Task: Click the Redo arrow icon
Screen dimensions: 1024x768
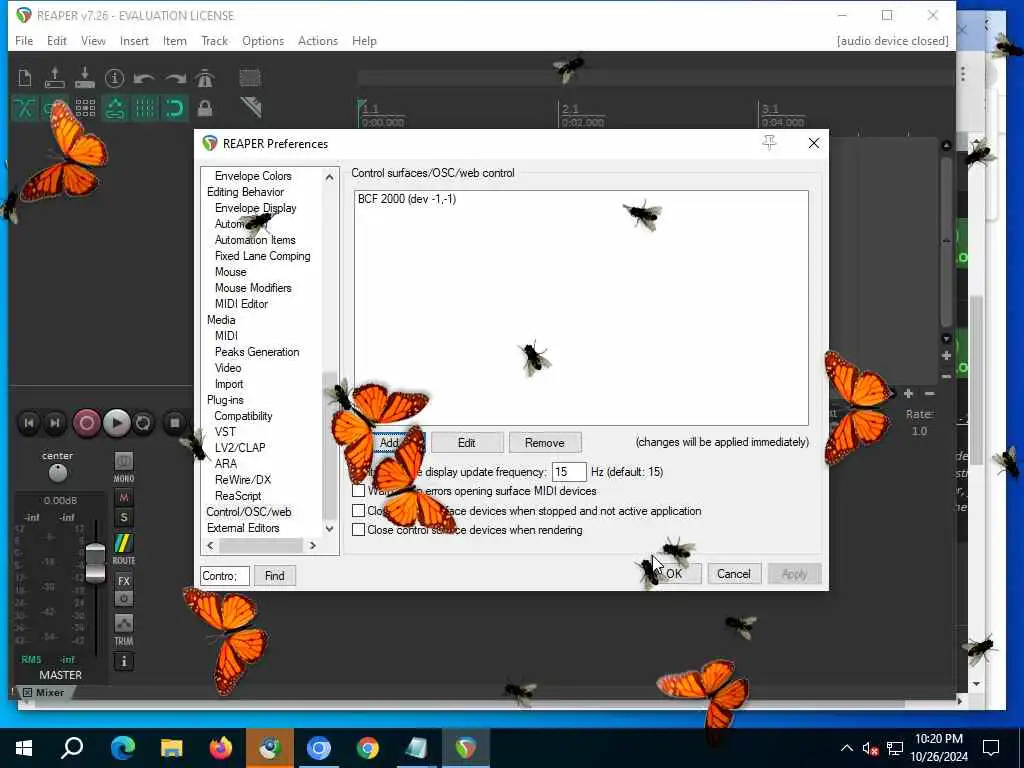Action: coord(174,79)
